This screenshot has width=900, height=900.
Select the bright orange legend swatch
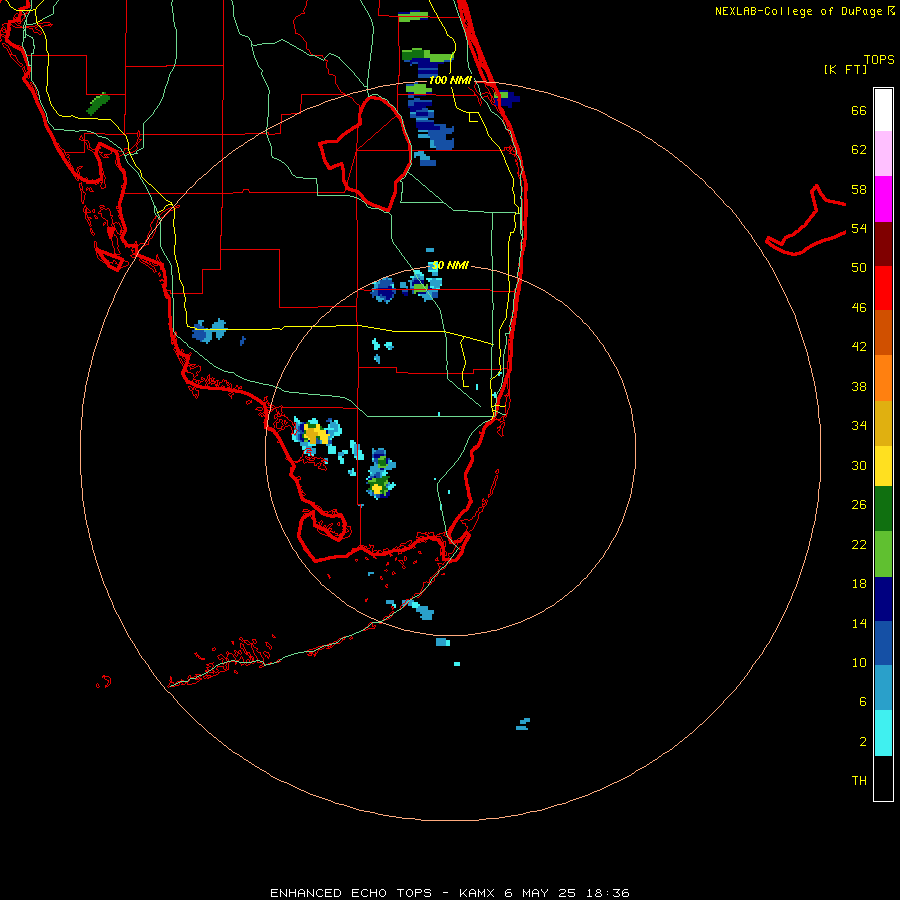coord(883,378)
